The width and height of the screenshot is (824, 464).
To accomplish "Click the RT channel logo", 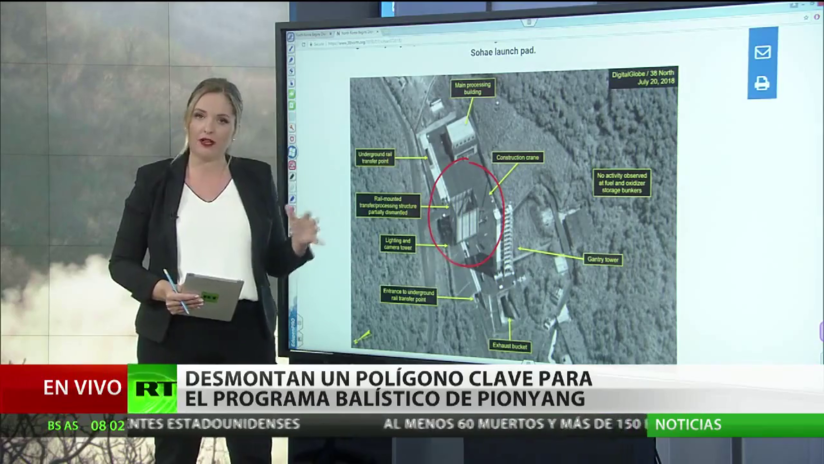I will point(152,388).
